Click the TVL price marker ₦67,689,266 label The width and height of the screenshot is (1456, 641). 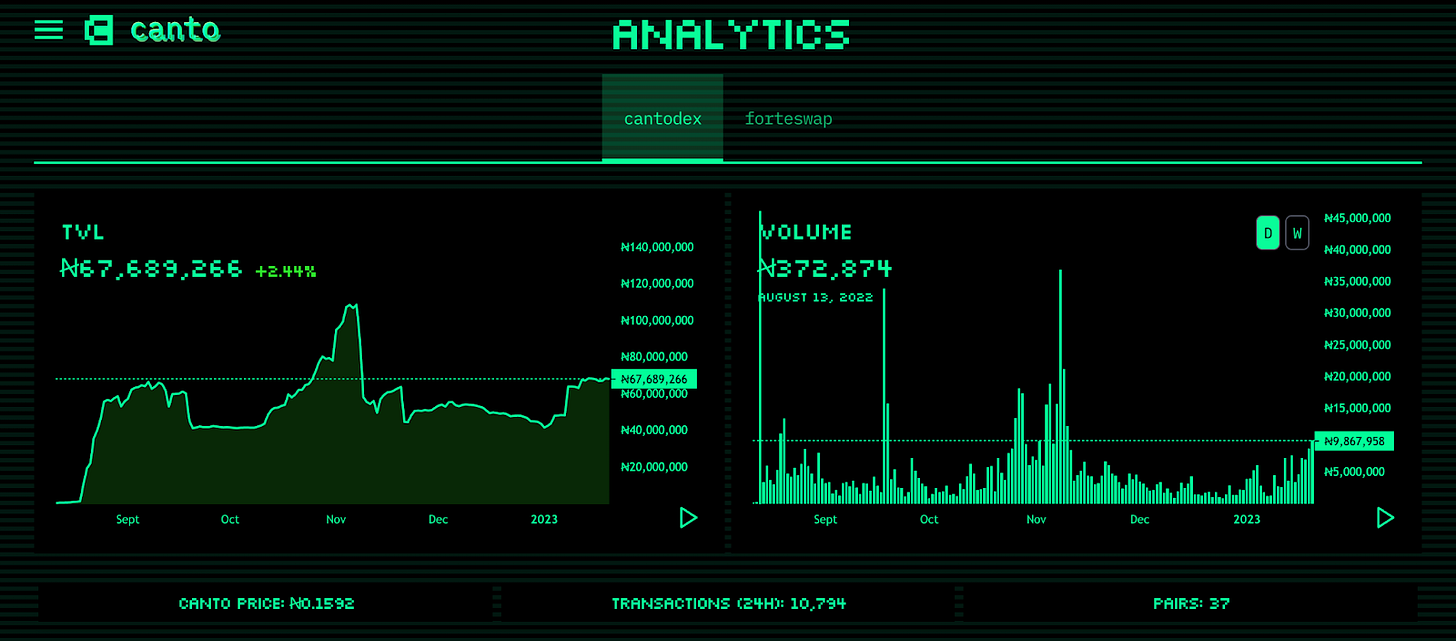(x=654, y=379)
